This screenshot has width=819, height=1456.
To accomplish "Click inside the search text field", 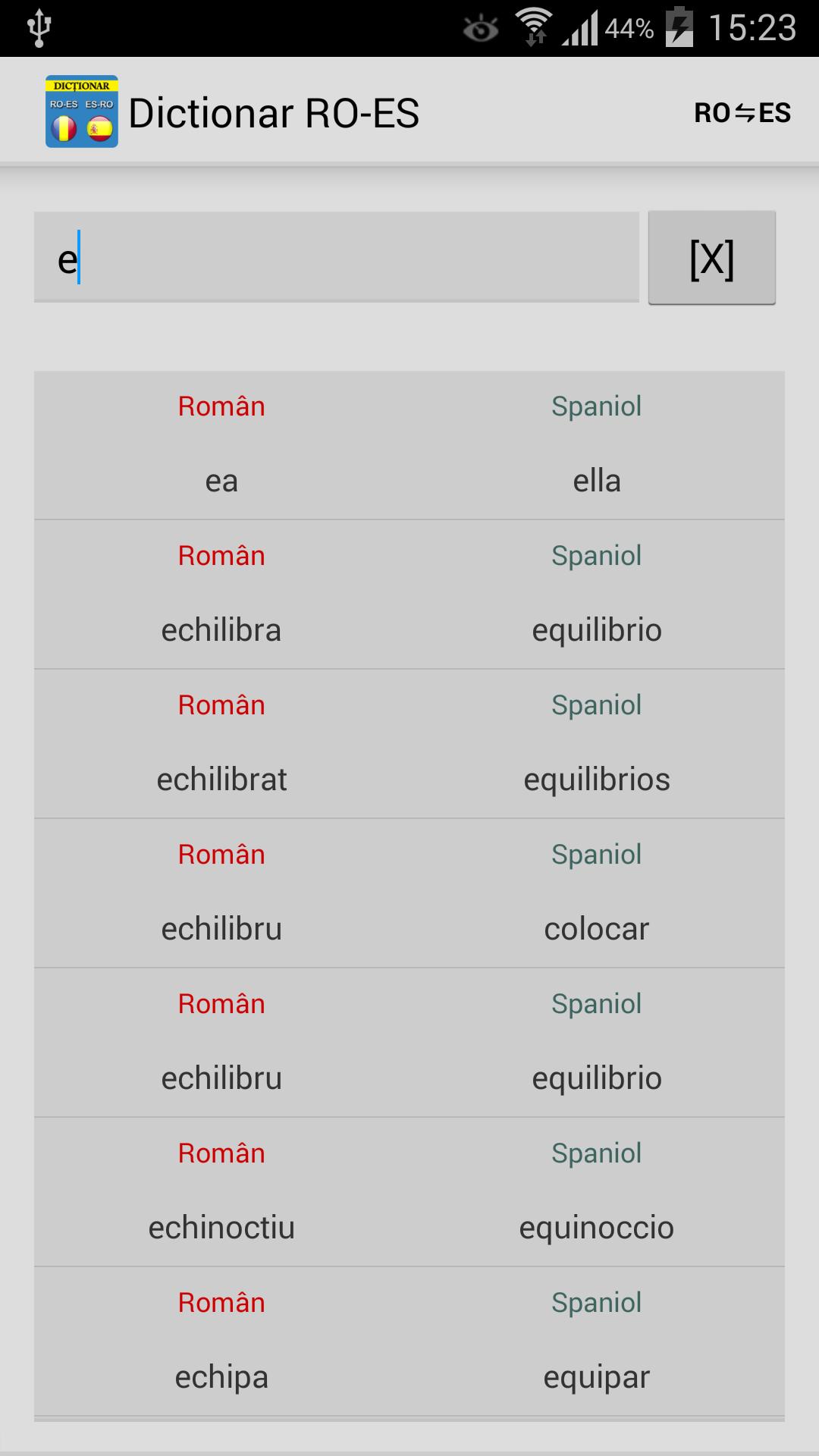I will 336,257.
